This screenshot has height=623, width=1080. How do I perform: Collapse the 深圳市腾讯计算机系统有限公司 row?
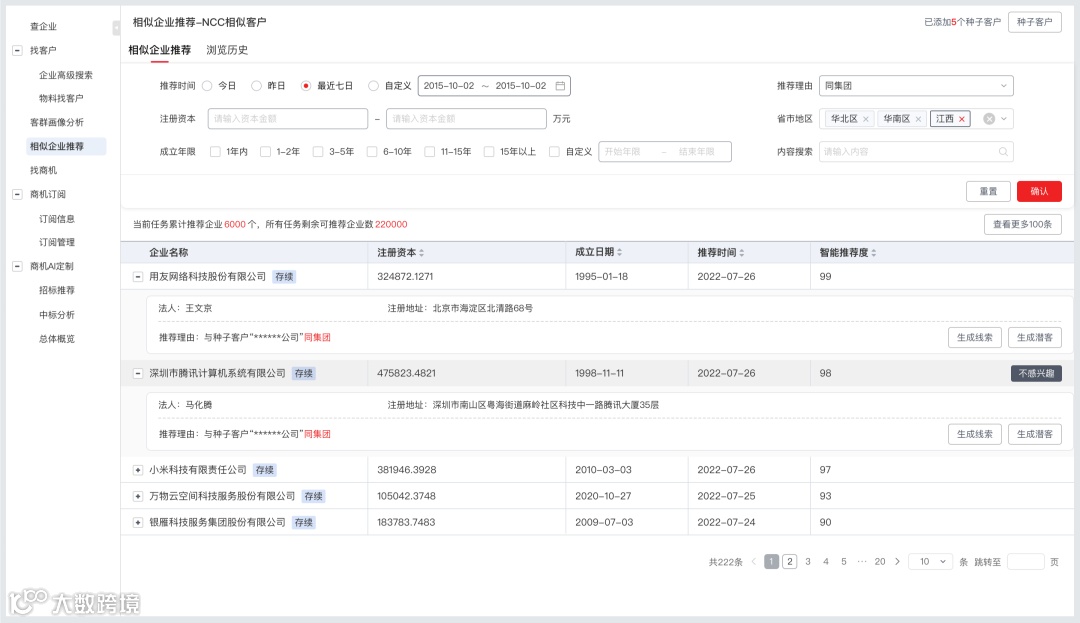138,373
